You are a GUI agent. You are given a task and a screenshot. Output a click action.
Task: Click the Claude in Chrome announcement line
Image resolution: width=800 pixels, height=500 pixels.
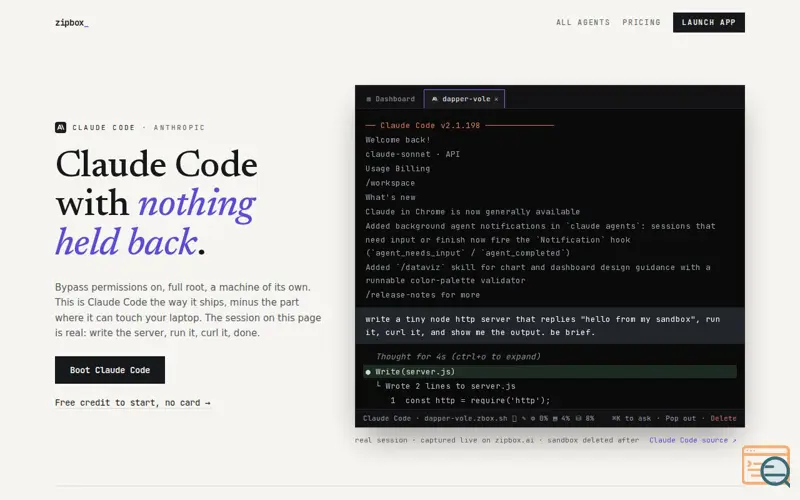(472, 212)
